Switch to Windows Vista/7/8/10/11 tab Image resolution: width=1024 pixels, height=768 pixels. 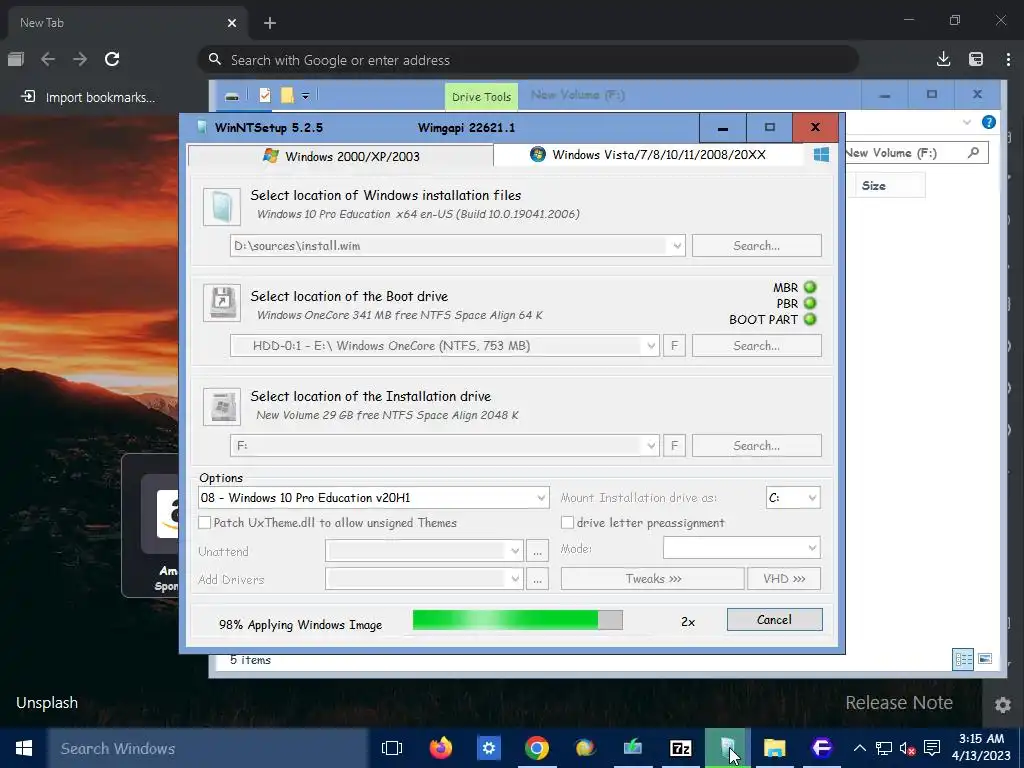[648, 155]
